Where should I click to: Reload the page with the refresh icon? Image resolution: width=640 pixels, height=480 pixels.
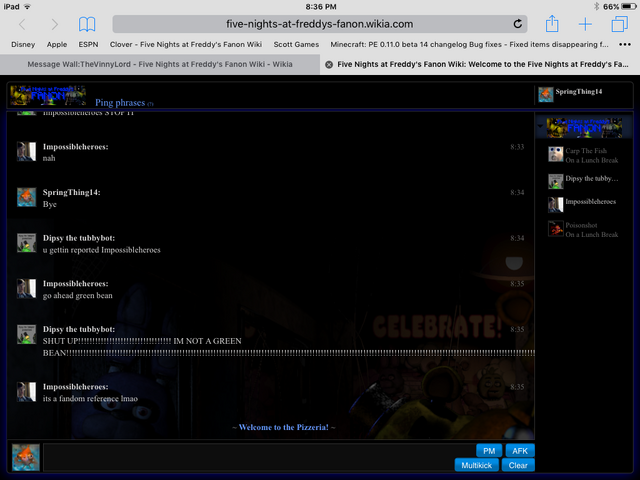click(x=518, y=24)
